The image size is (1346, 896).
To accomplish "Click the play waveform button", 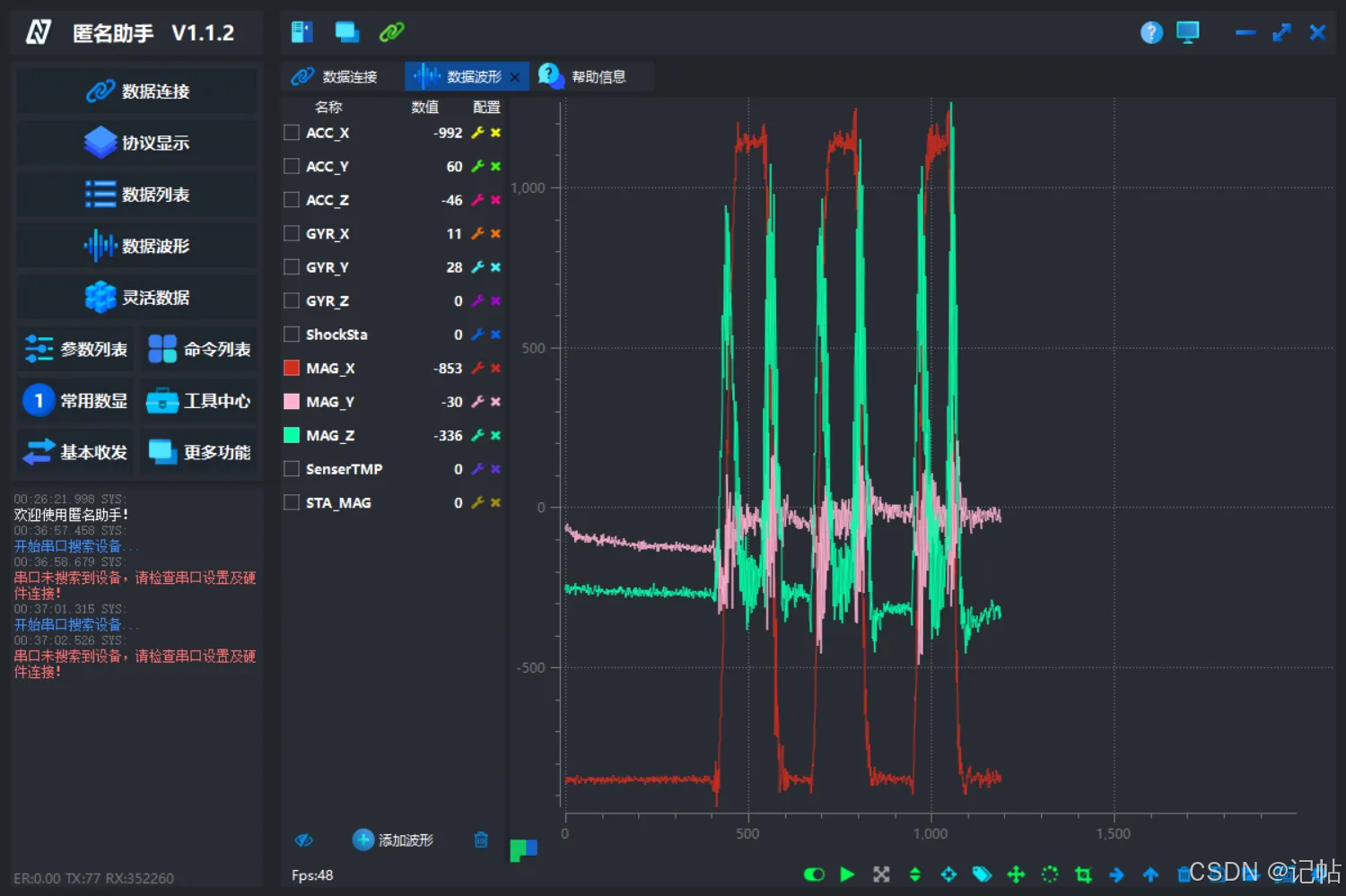I will coord(847,874).
